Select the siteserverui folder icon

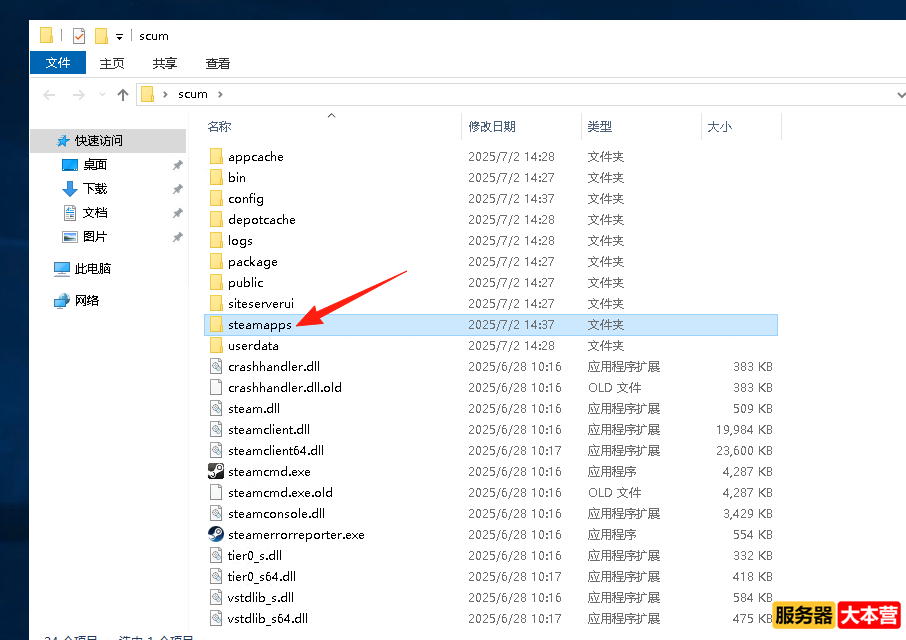[x=216, y=303]
